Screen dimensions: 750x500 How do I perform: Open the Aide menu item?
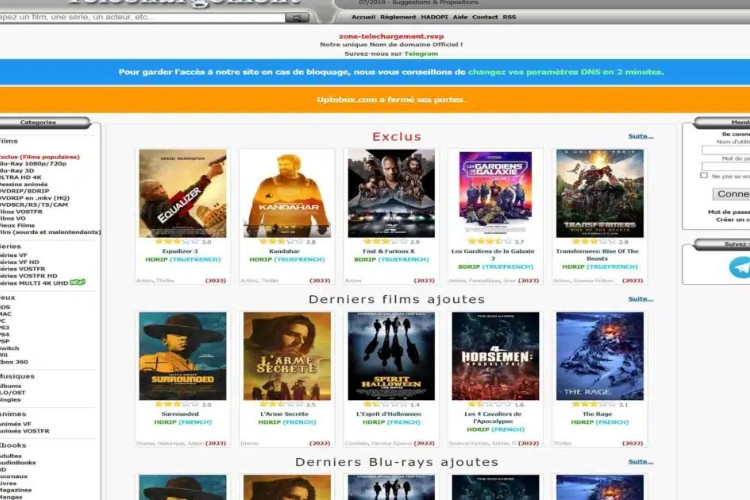pyautogui.click(x=460, y=17)
